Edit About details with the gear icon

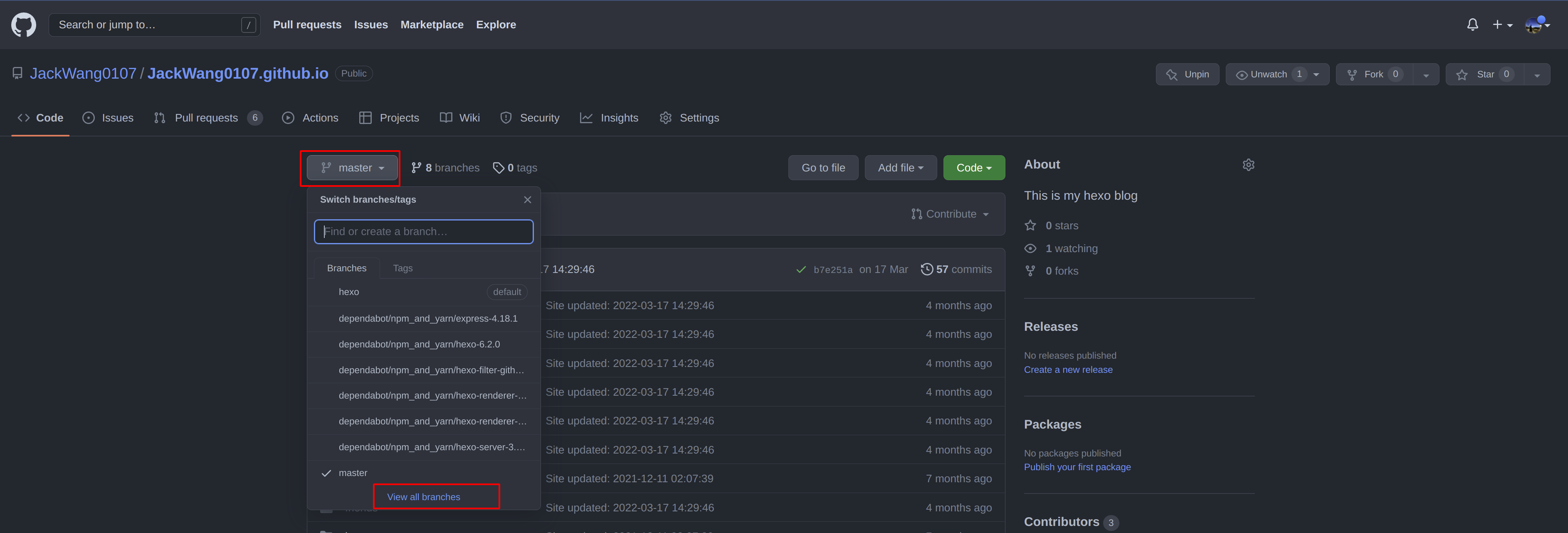(x=1248, y=165)
